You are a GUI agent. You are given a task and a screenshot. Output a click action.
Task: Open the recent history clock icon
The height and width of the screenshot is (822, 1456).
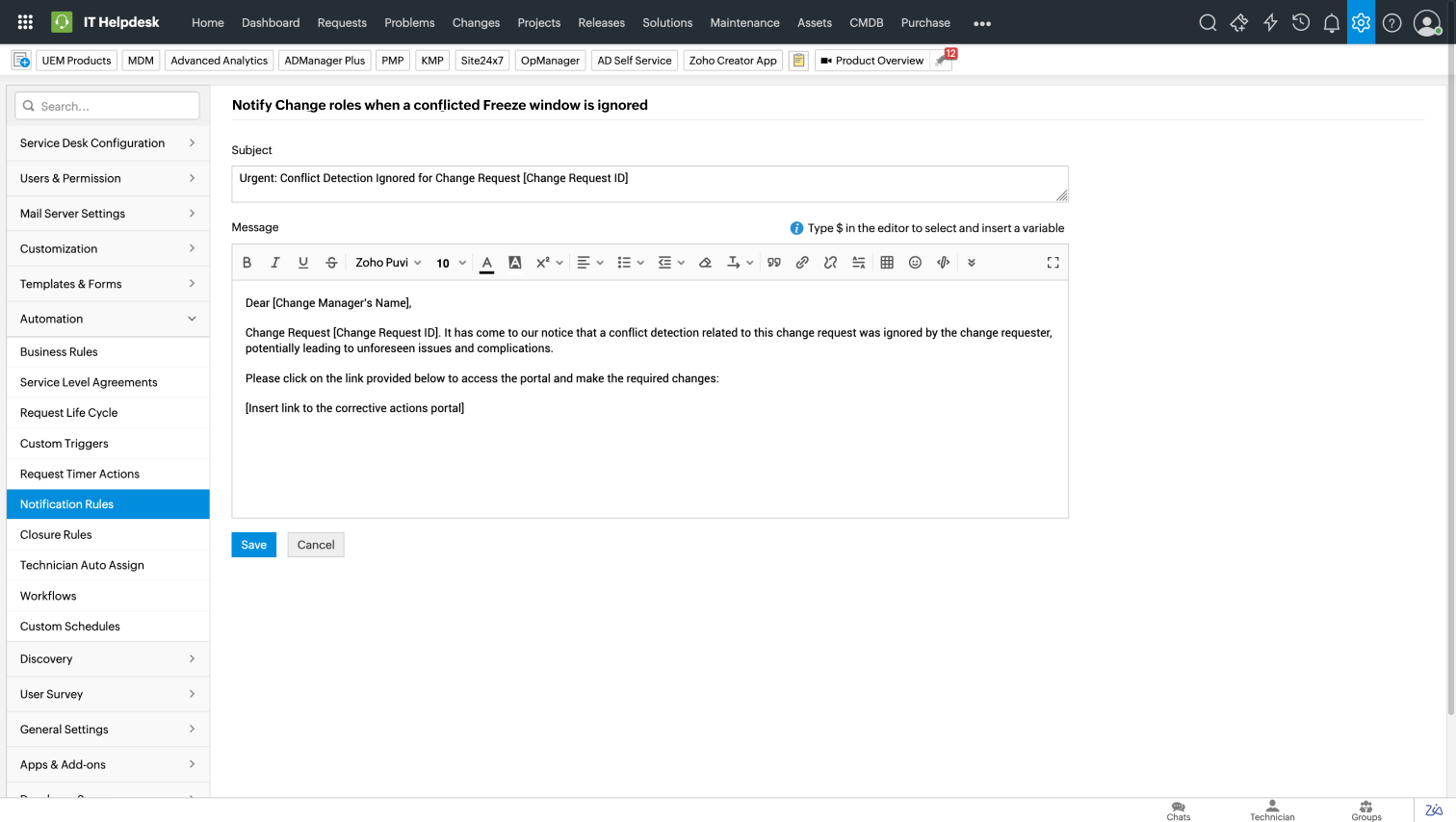coord(1300,23)
